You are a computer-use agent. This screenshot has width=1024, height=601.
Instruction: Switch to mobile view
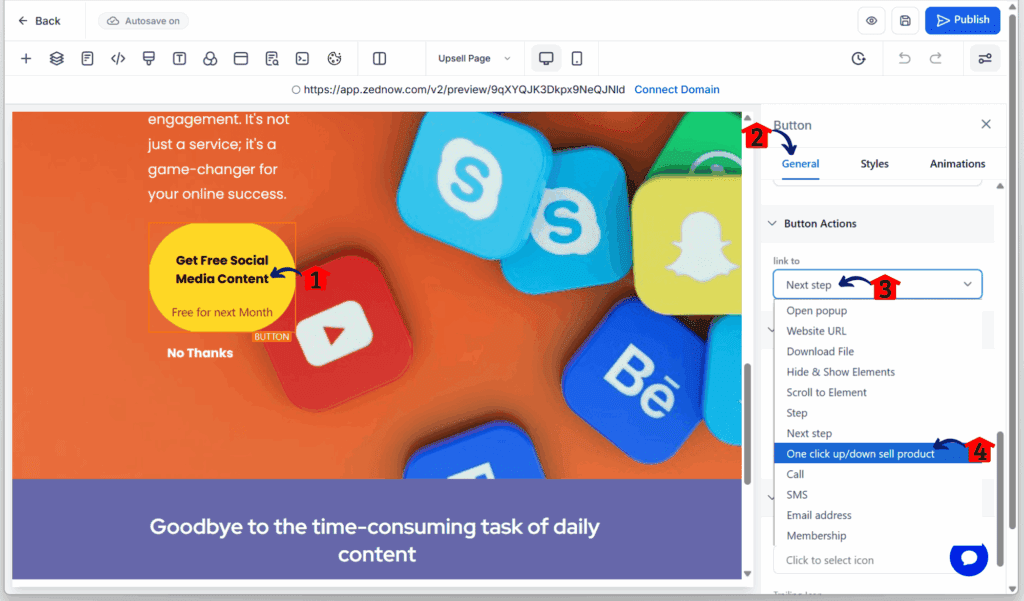(x=577, y=59)
